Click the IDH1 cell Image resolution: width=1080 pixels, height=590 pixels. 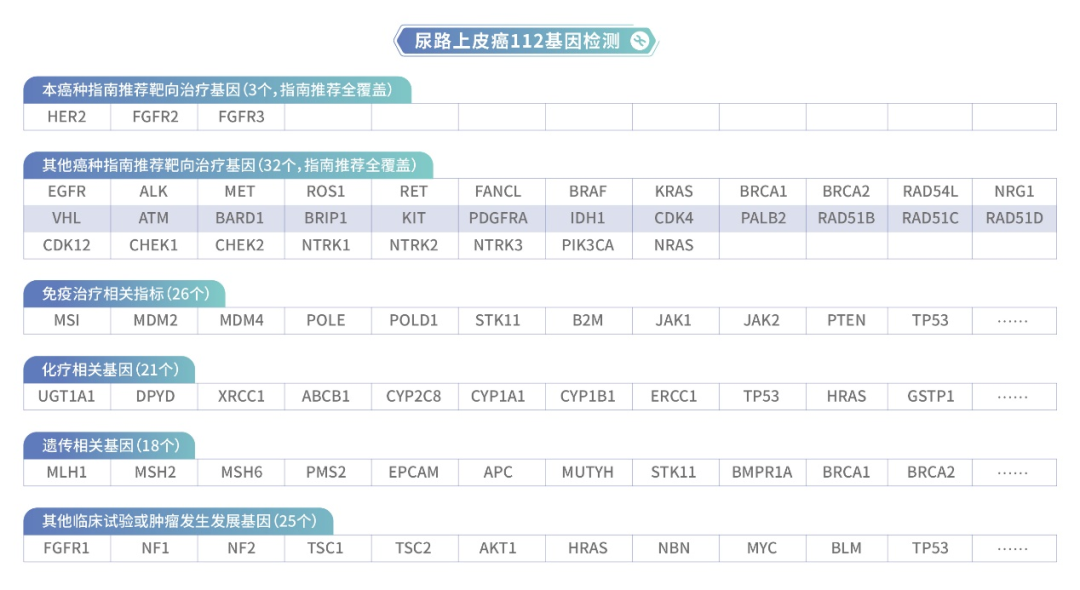589,218
